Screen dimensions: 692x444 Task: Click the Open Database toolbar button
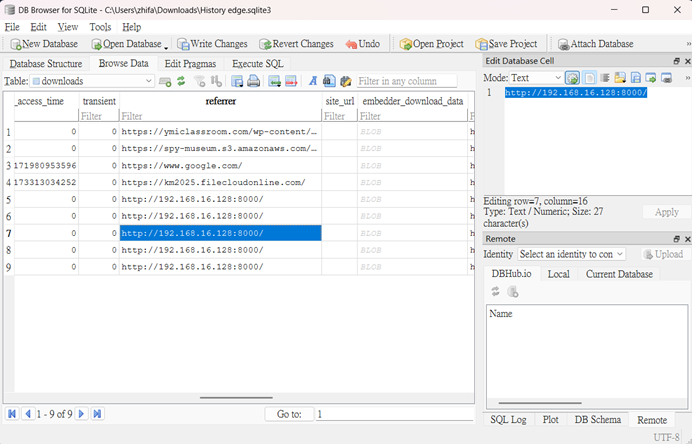coord(126,44)
